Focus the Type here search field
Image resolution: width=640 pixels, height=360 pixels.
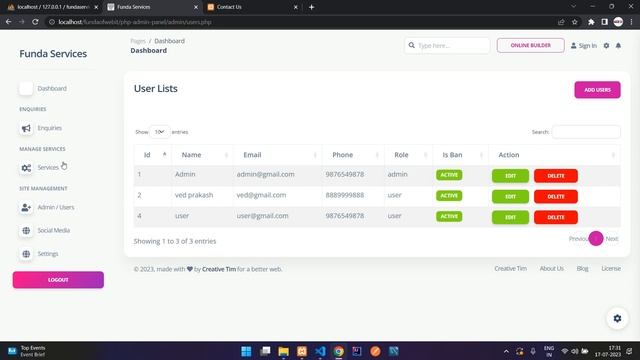447,45
